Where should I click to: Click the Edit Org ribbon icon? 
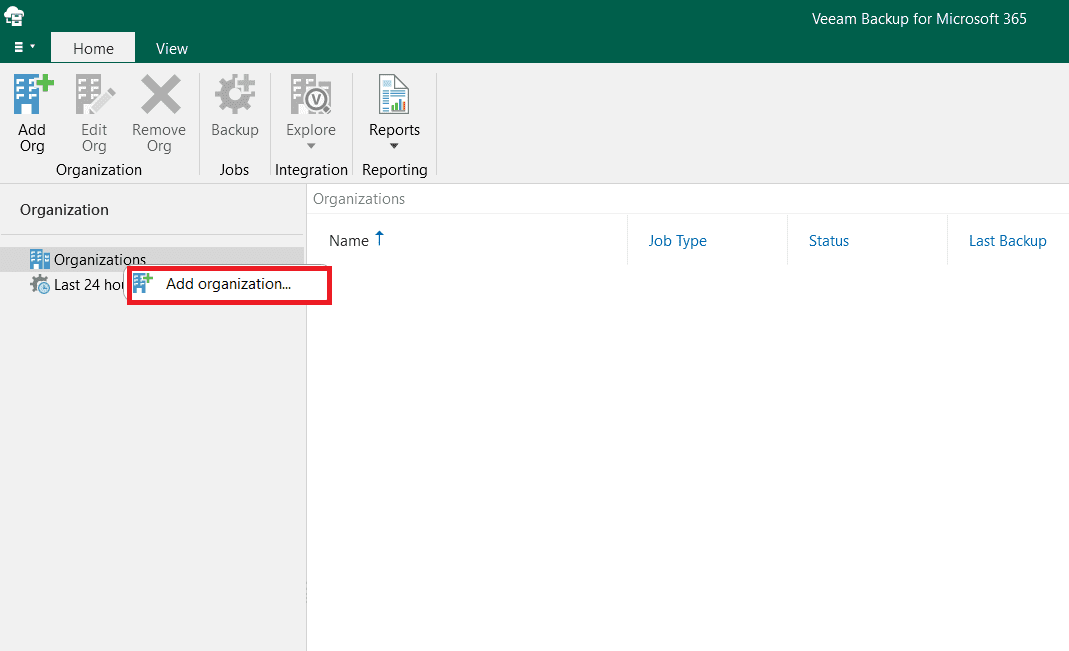95,94
